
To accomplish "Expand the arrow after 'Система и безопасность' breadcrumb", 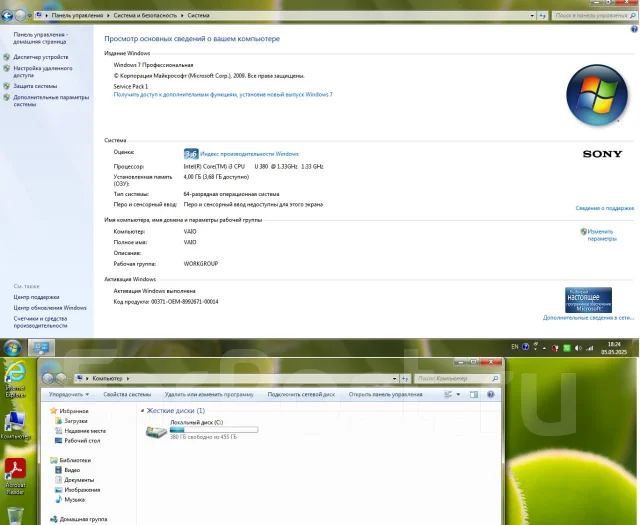I will [x=182, y=16].
